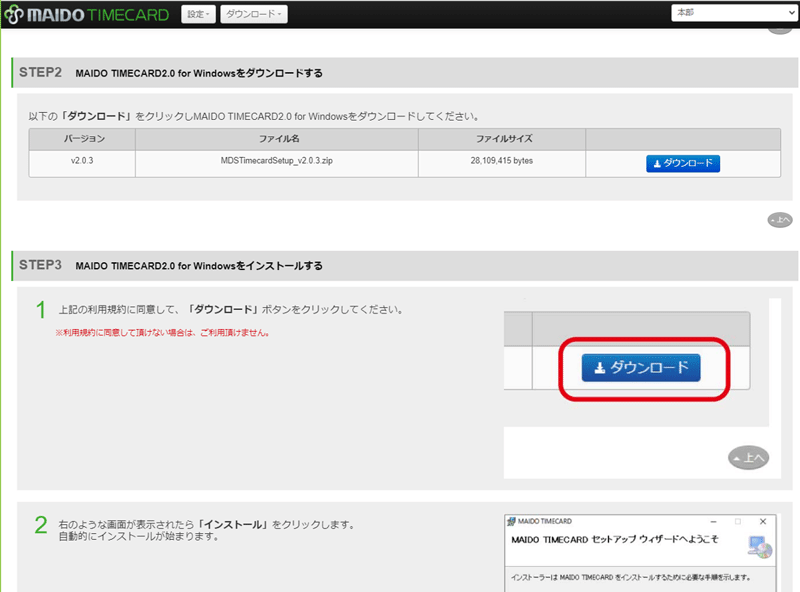Screen dimensions: 800x592
Task: Click the 上記の利用規約に同意して instruction text
Action: pyautogui.click(x=231, y=310)
